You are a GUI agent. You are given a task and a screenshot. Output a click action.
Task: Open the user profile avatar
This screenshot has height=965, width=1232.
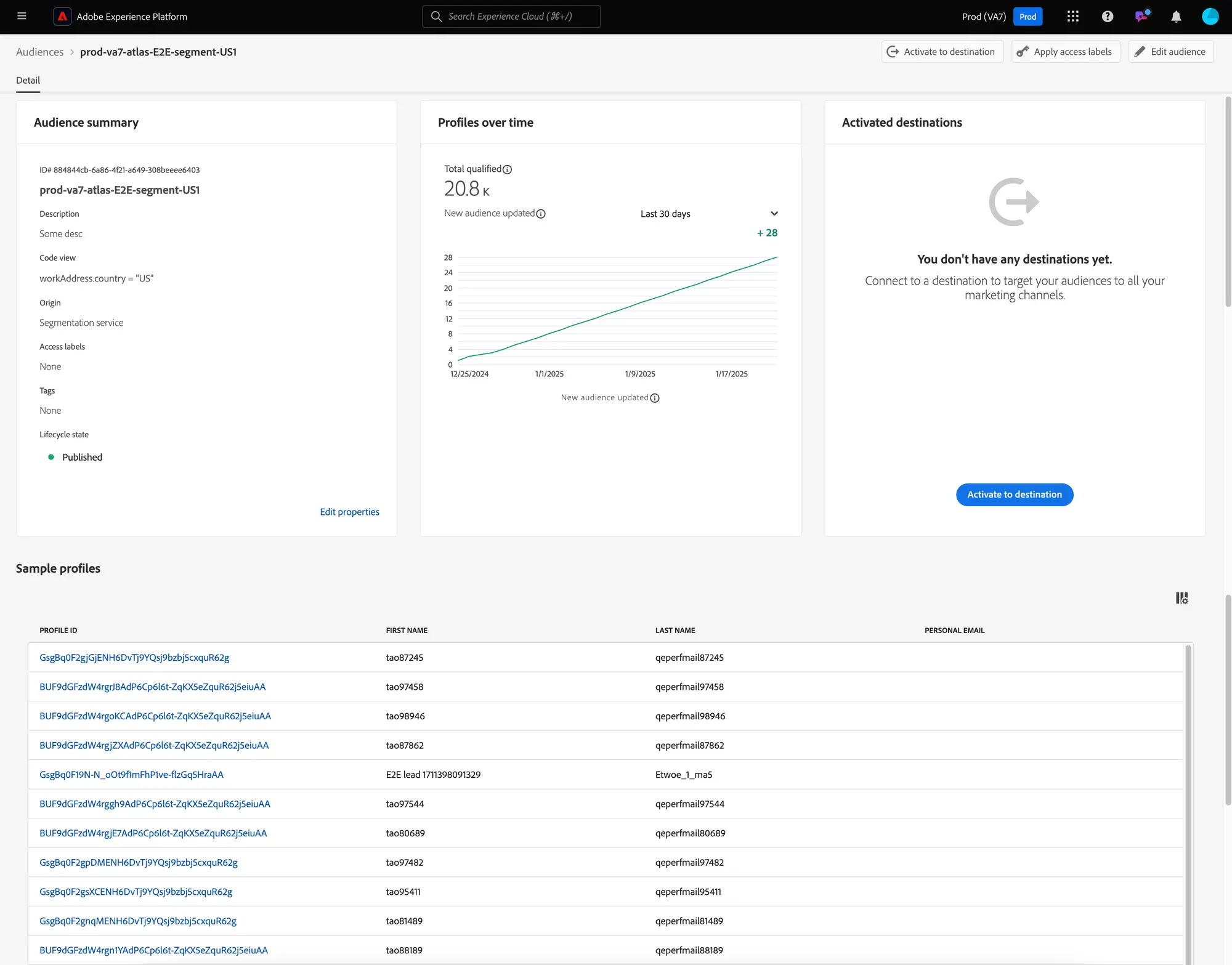click(1210, 17)
